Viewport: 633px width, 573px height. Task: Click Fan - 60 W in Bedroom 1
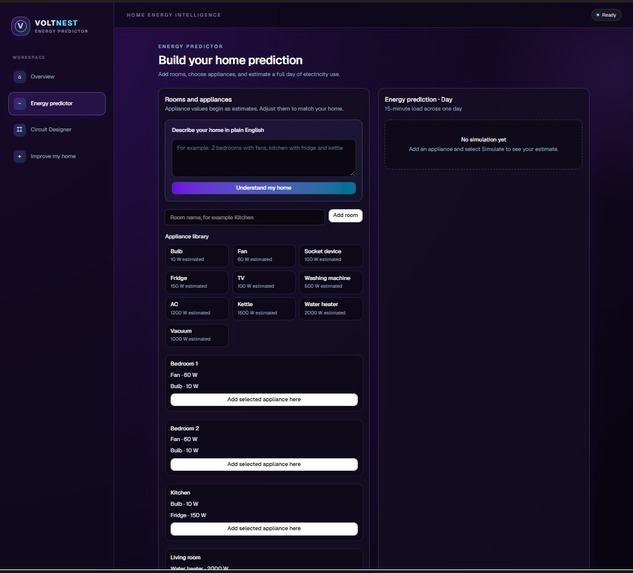(x=184, y=375)
